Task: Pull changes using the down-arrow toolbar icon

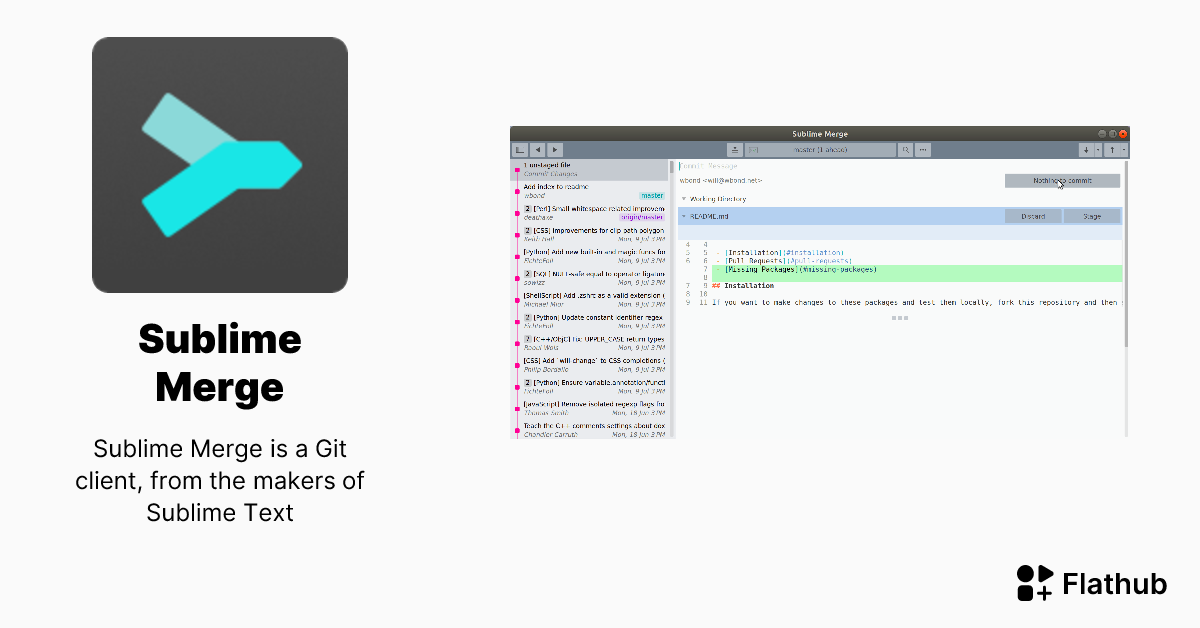Action: click(1087, 149)
